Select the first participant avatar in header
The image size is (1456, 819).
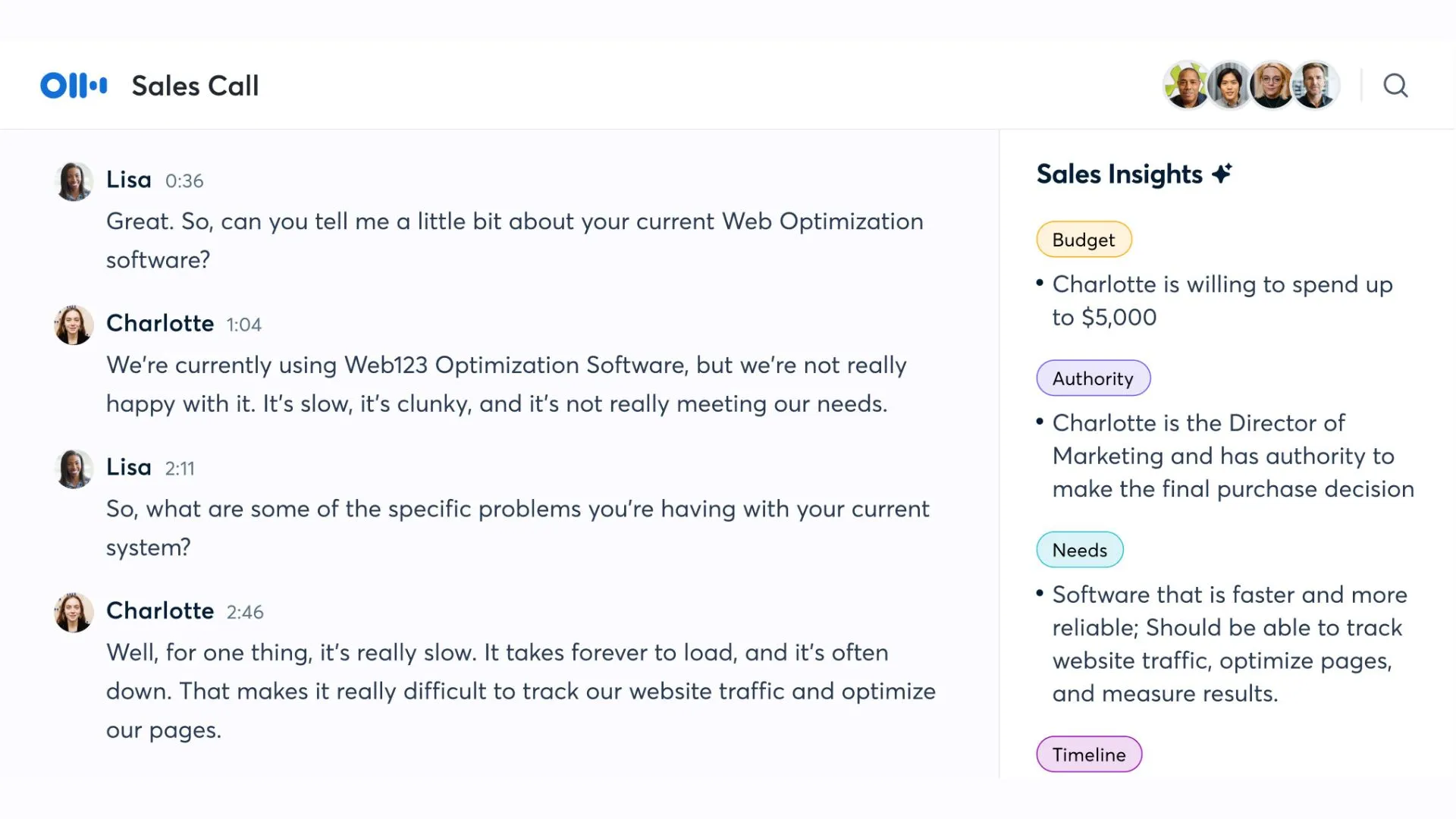pos(1186,86)
